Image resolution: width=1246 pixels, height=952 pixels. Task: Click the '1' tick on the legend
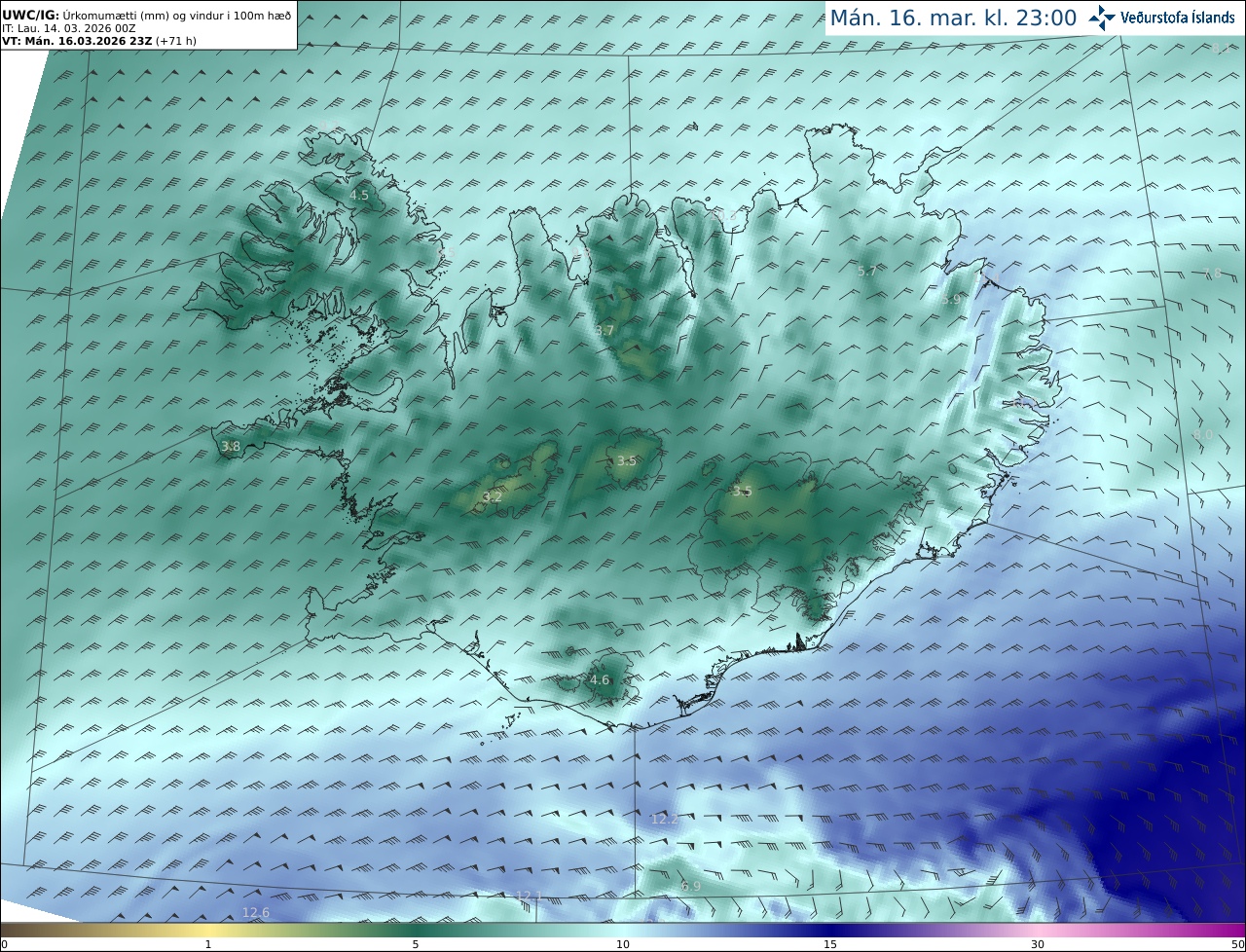[208, 945]
